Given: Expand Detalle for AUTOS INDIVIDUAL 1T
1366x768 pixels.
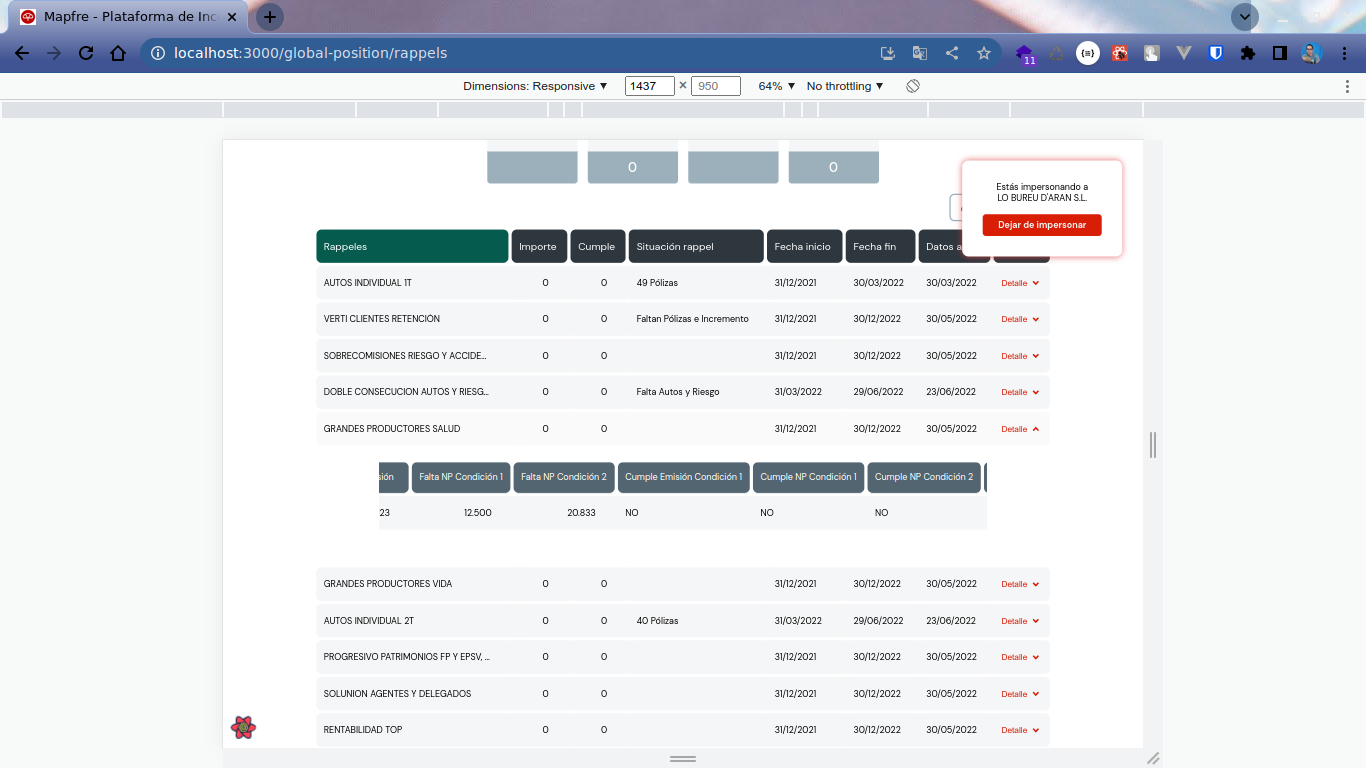Looking at the screenshot, I should pos(1020,283).
